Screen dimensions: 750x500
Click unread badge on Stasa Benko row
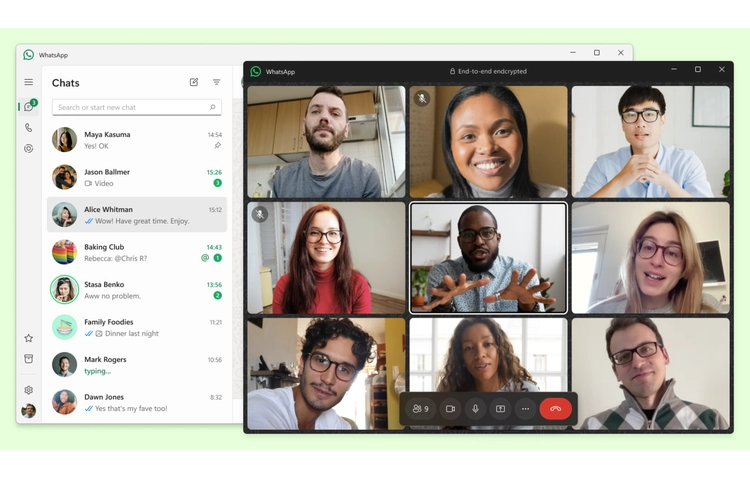point(218,295)
